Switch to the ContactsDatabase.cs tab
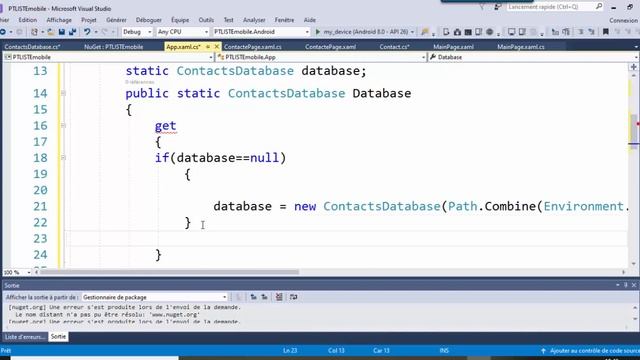This screenshot has width=640, height=360. [x=32, y=47]
